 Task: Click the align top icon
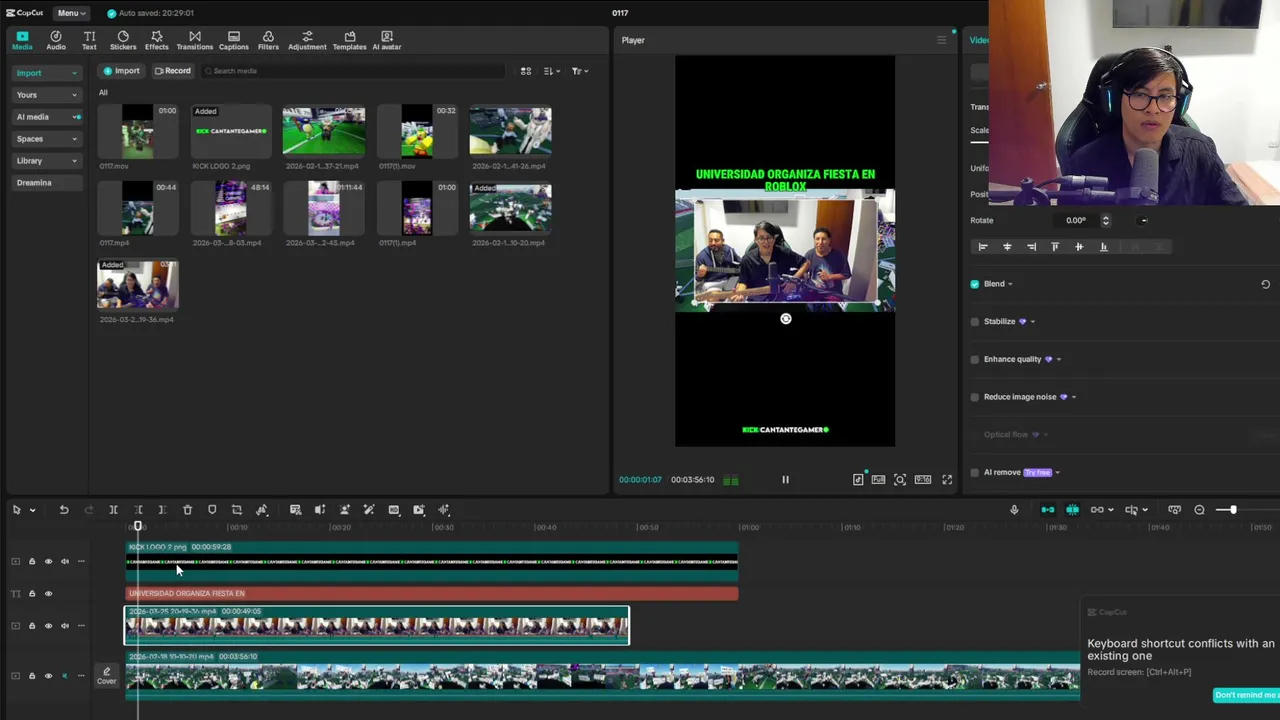(1055, 247)
